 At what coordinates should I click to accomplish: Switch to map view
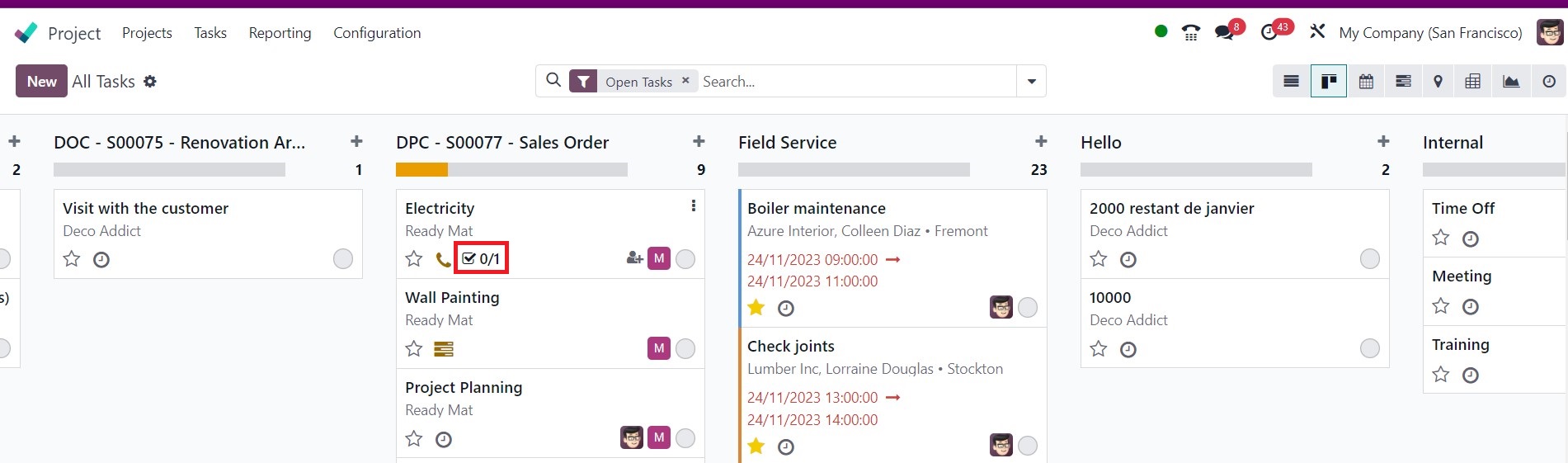pyautogui.click(x=1438, y=81)
